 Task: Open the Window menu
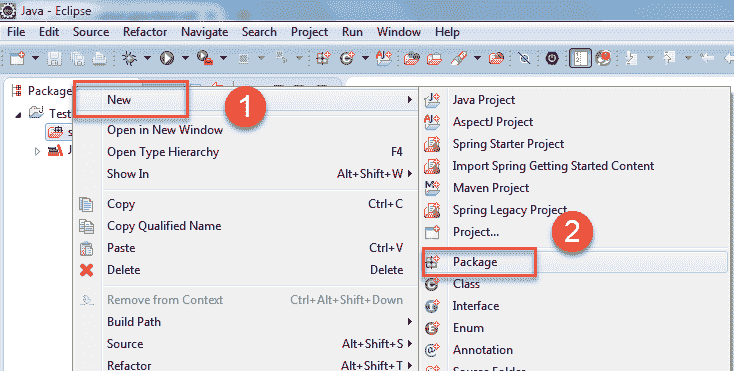coord(398,32)
